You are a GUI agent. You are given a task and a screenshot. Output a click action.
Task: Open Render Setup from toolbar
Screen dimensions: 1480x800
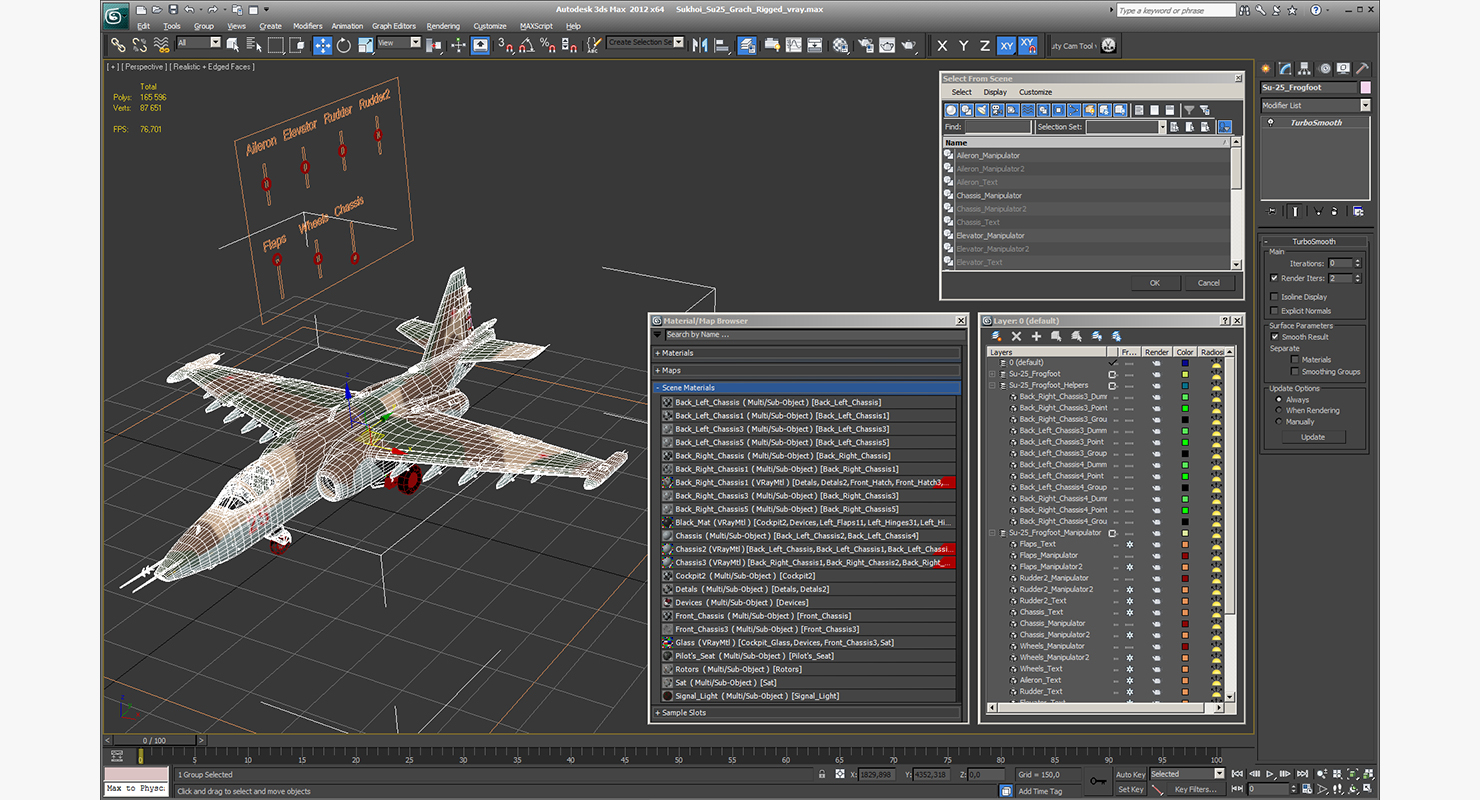pyautogui.click(x=865, y=45)
